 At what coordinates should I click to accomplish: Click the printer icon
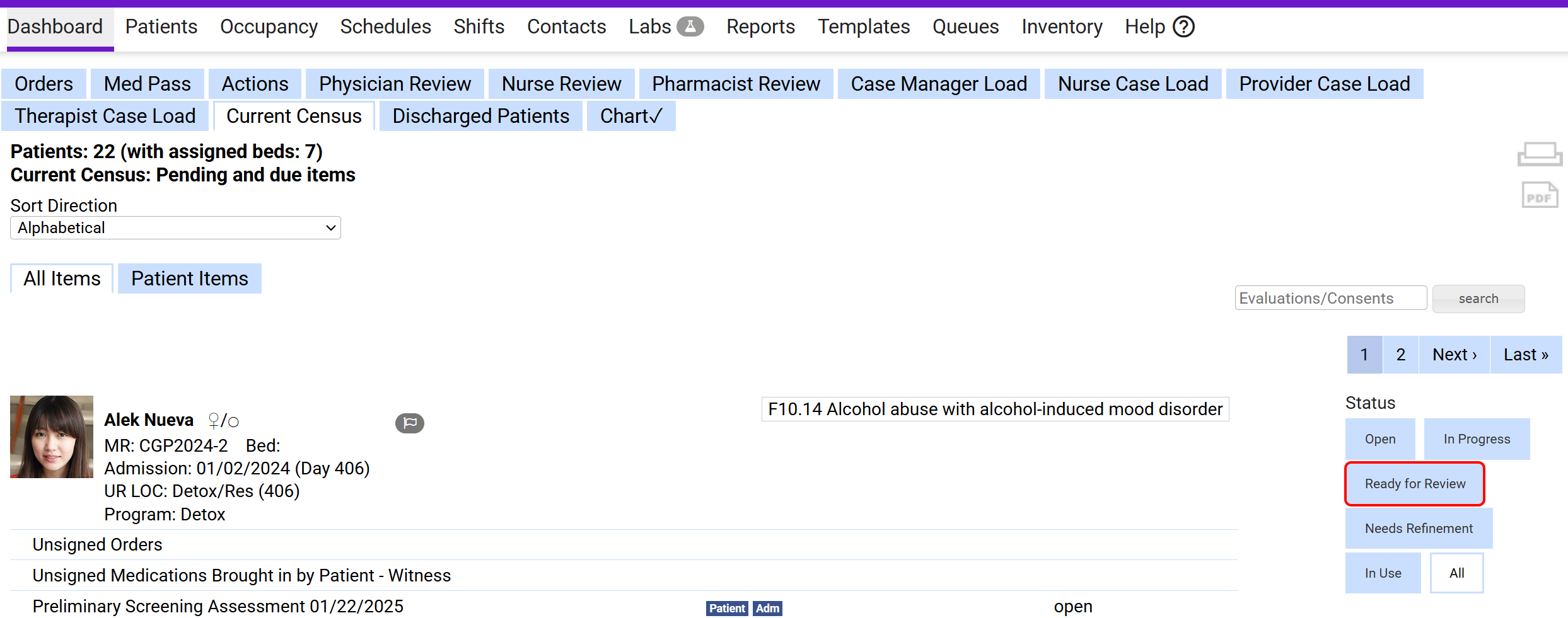point(1539,154)
